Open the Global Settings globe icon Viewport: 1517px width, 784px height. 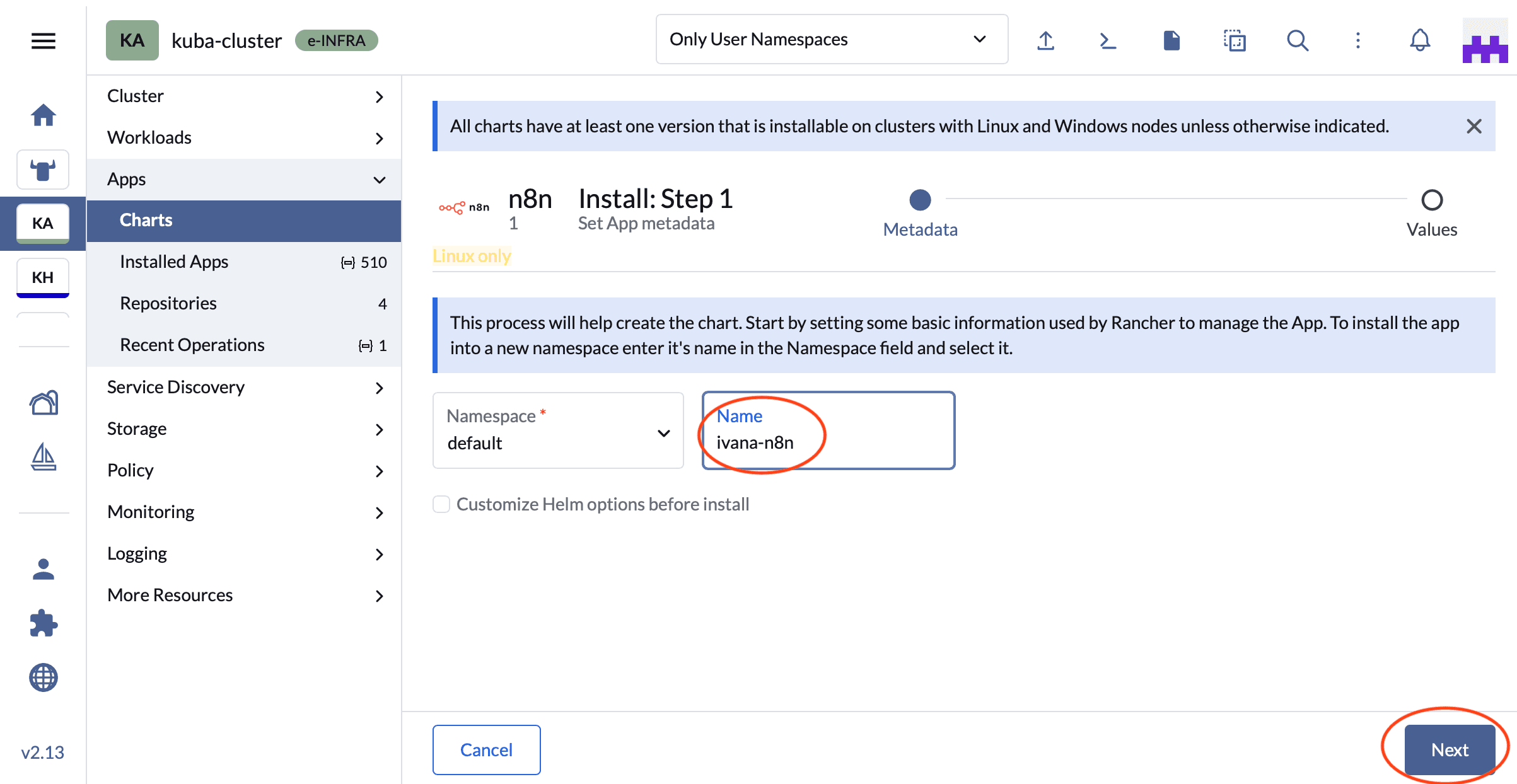click(x=43, y=677)
